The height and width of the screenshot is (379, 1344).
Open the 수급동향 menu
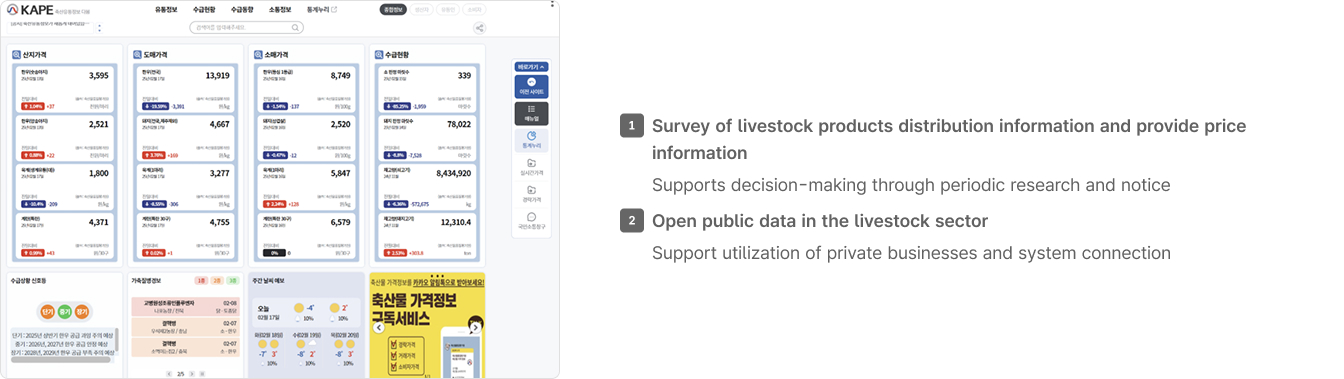tap(243, 9)
